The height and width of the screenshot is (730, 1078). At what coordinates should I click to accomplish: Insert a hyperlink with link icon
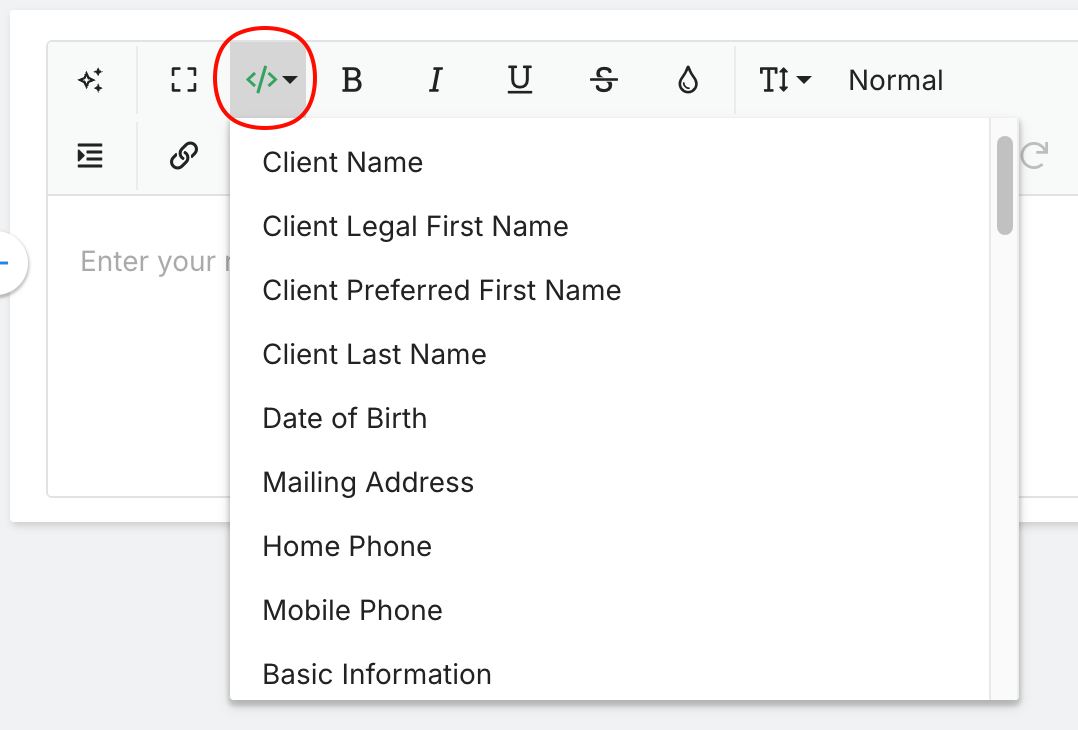[x=183, y=156]
